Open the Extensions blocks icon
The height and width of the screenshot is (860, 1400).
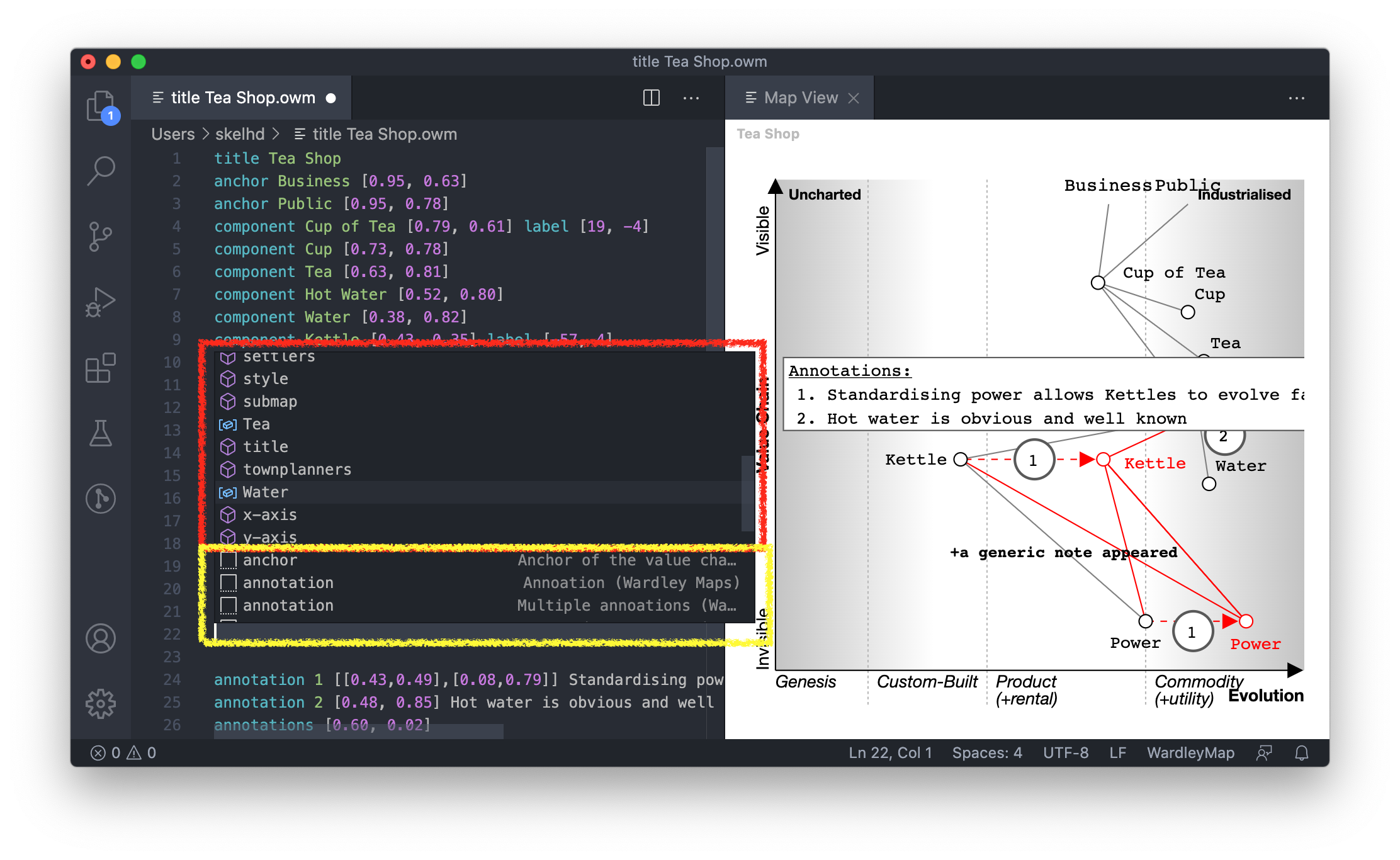click(101, 368)
